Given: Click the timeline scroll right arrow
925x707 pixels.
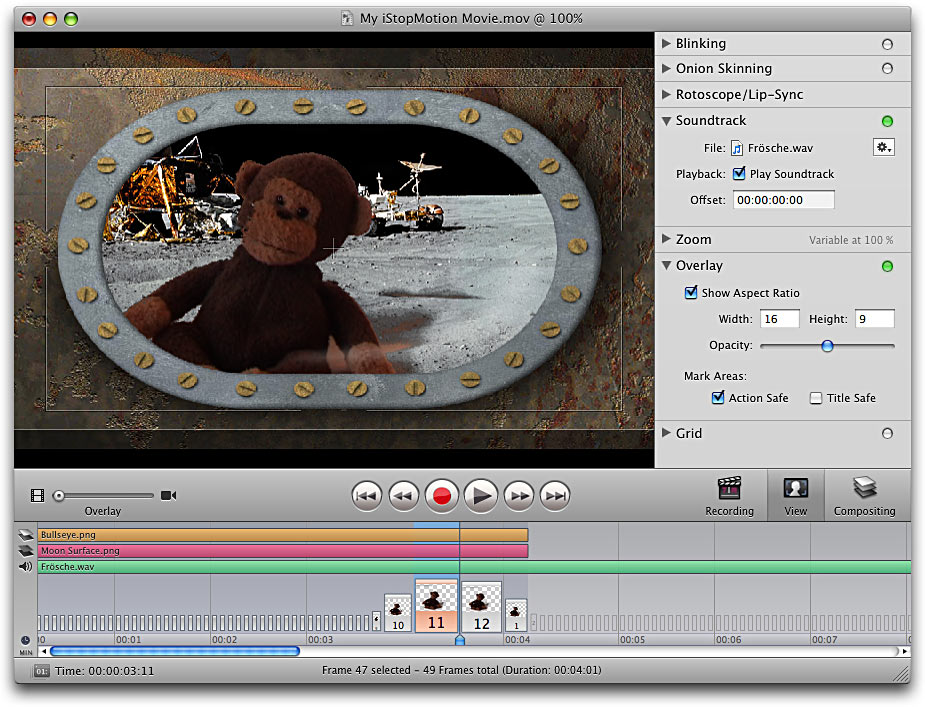Looking at the screenshot, I should (904, 652).
